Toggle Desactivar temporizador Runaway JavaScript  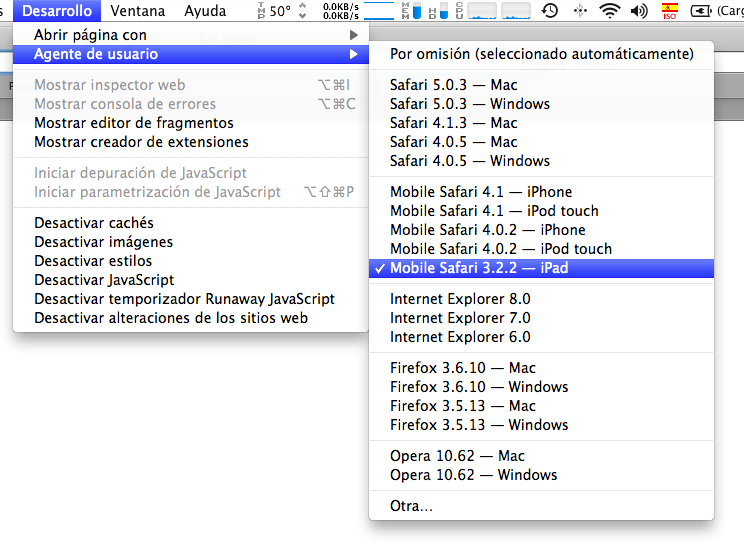point(191,299)
